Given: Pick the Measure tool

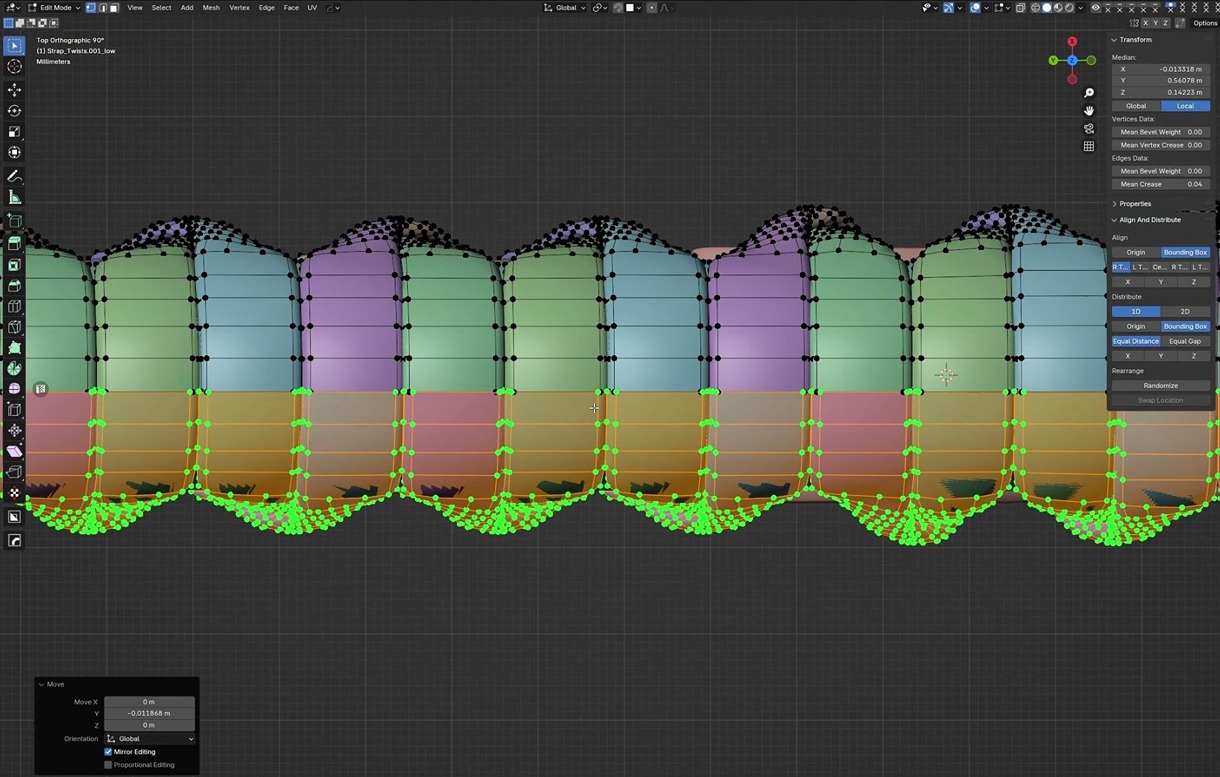Looking at the screenshot, I should tap(14, 197).
